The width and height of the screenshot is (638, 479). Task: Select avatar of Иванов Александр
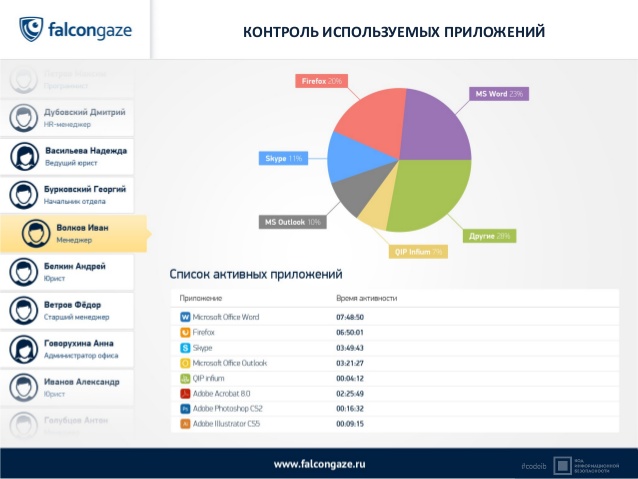pyautogui.click(x=24, y=387)
